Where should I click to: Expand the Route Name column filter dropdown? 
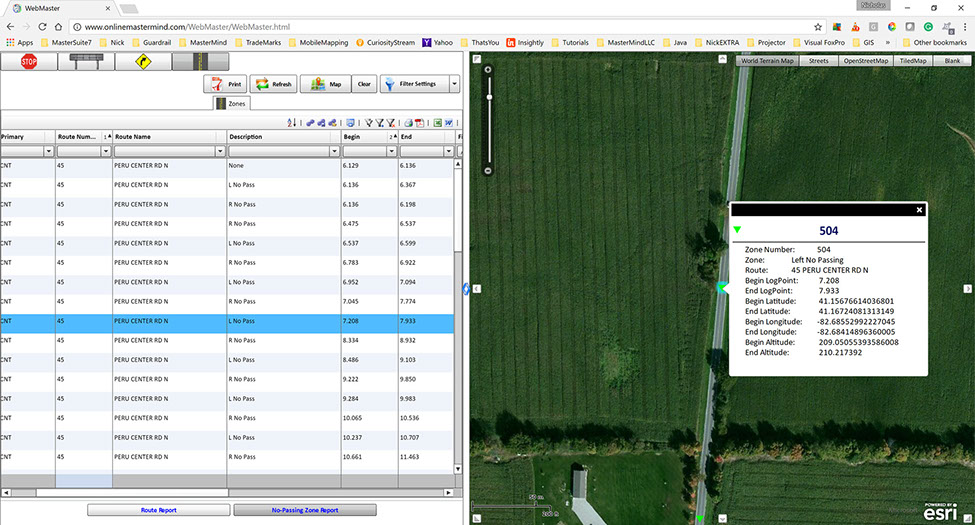pos(218,151)
